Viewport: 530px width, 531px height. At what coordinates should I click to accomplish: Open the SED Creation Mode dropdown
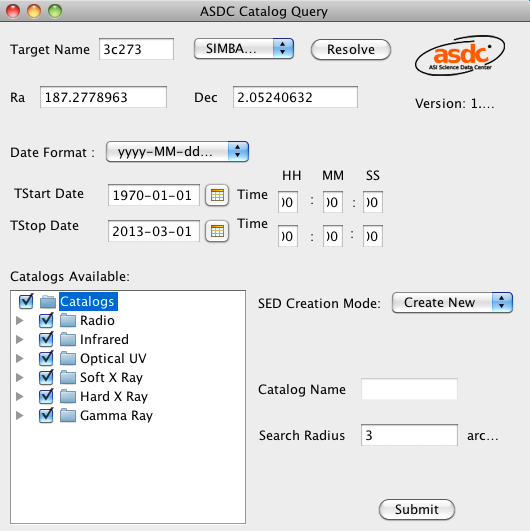click(x=452, y=302)
